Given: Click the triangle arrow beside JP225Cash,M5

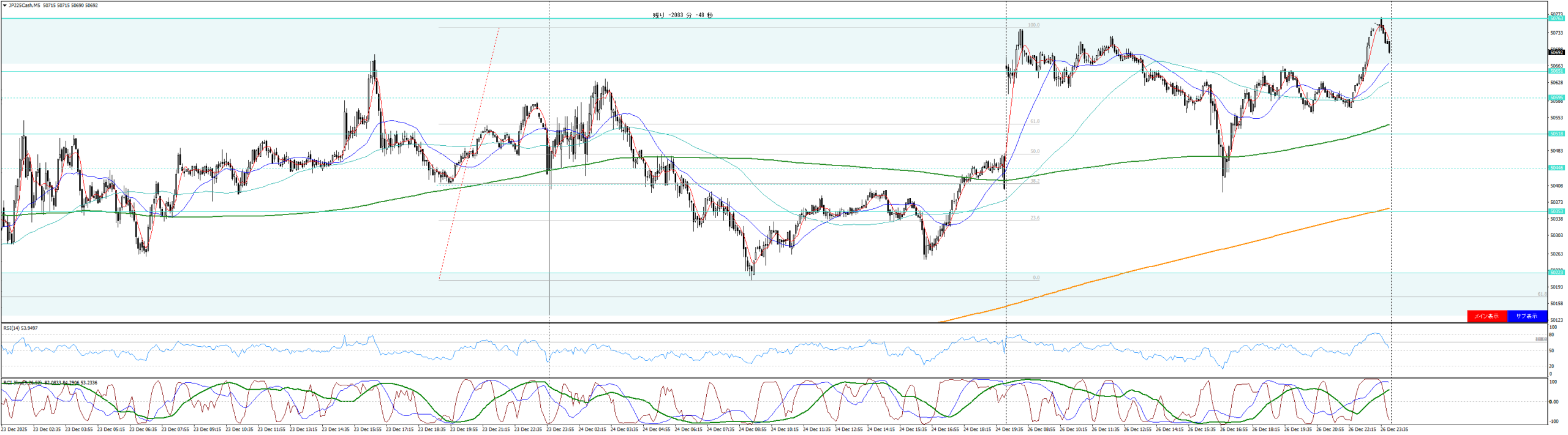Looking at the screenshot, I should pyautogui.click(x=5, y=6).
